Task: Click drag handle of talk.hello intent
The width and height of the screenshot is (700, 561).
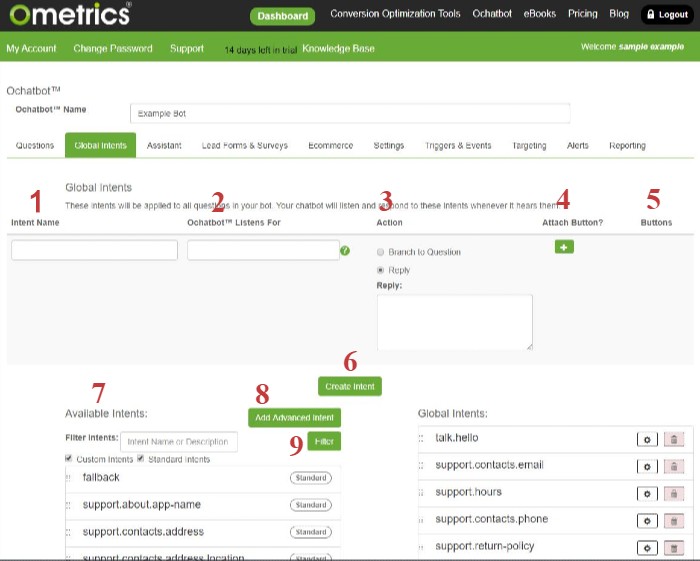Action: point(421,438)
